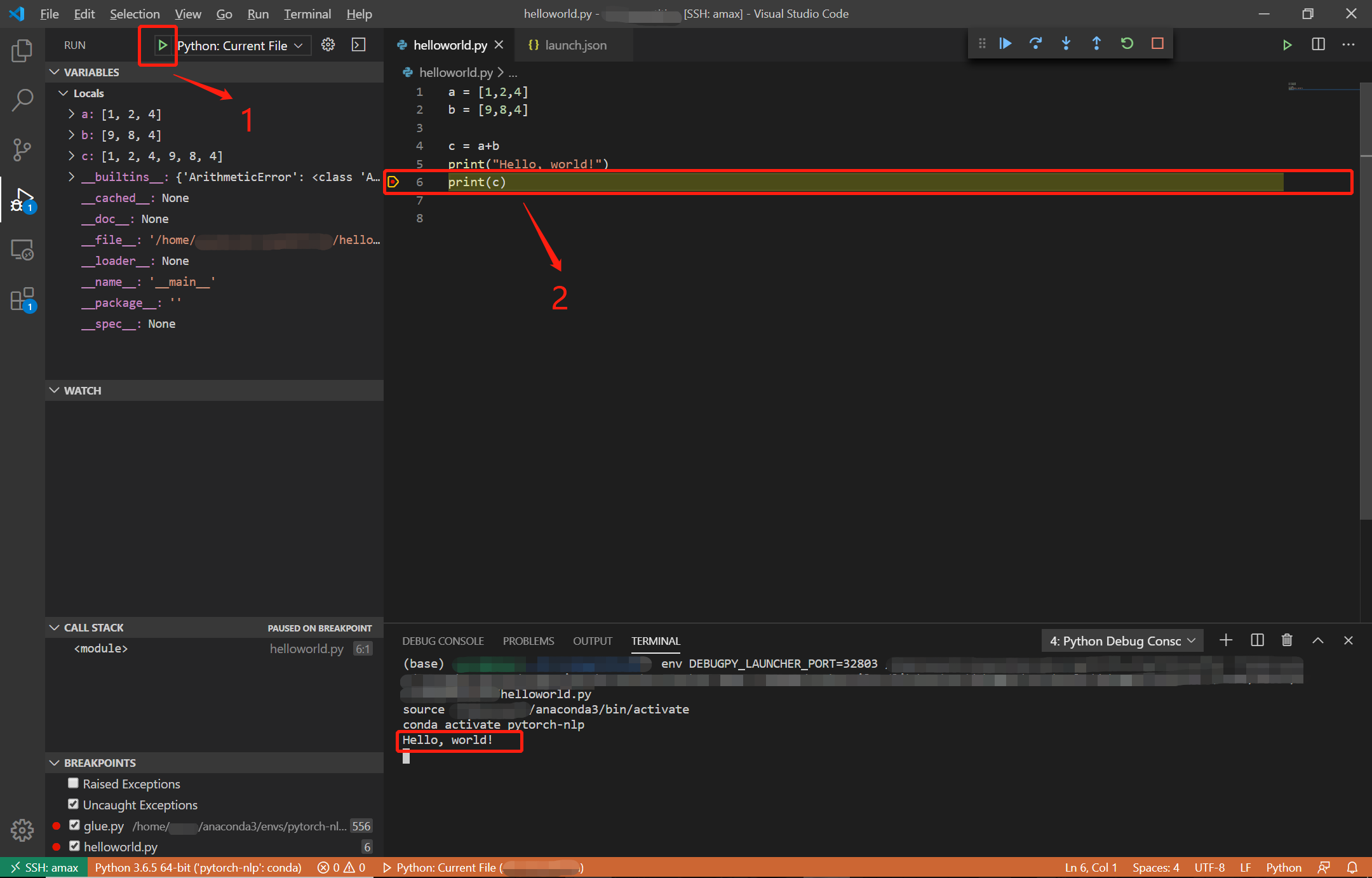Image resolution: width=1372 pixels, height=878 pixels.
Task: Disable the Uncaught Exceptions checkbox
Action: (74, 804)
